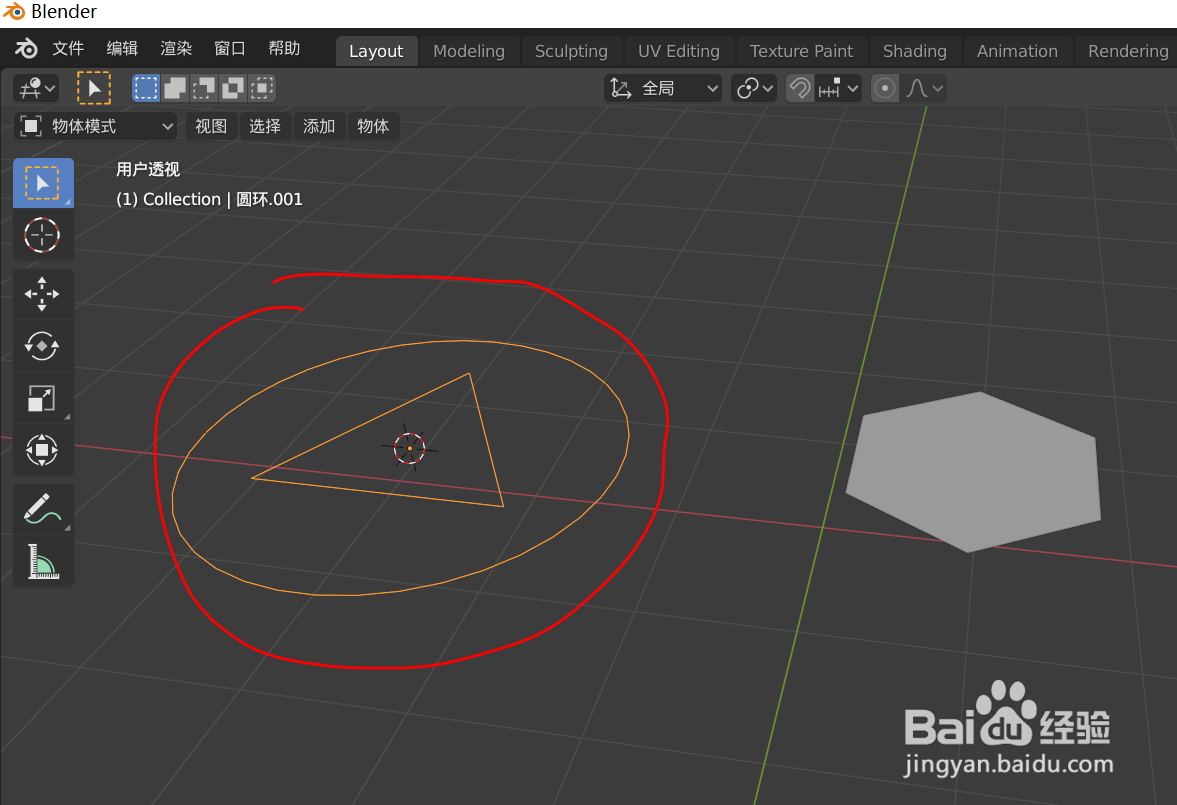The image size is (1177, 805).
Task: Open the 添加 menu
Action: (319, 126)
